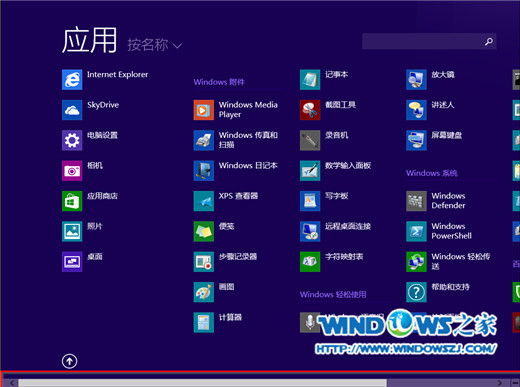Expand the 按名称 sort dropdown
Image resolution: width=520 pixels, height=387 pixels.
tap(154, 45)
